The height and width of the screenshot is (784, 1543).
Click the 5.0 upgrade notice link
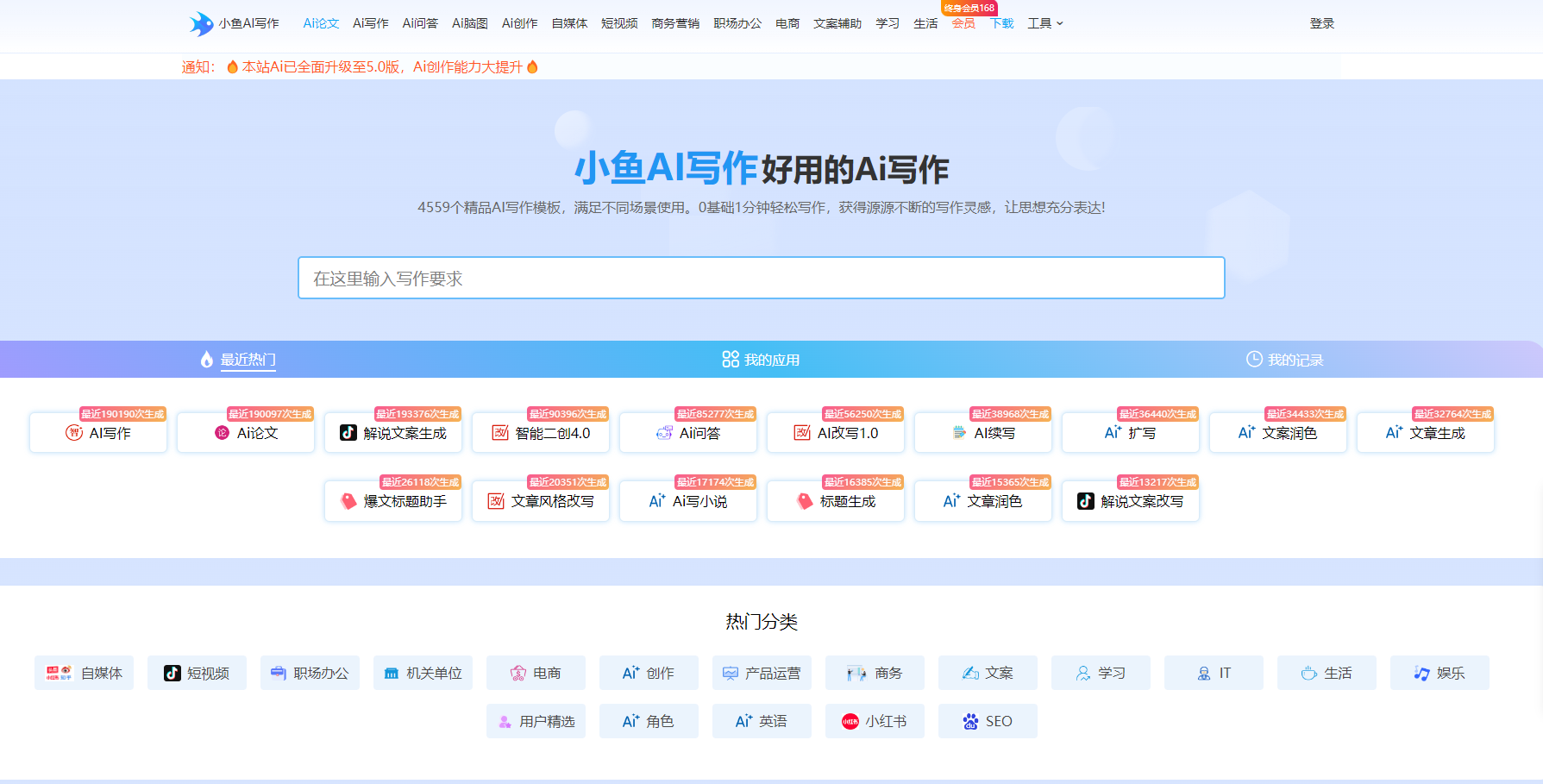pos(381,67)
